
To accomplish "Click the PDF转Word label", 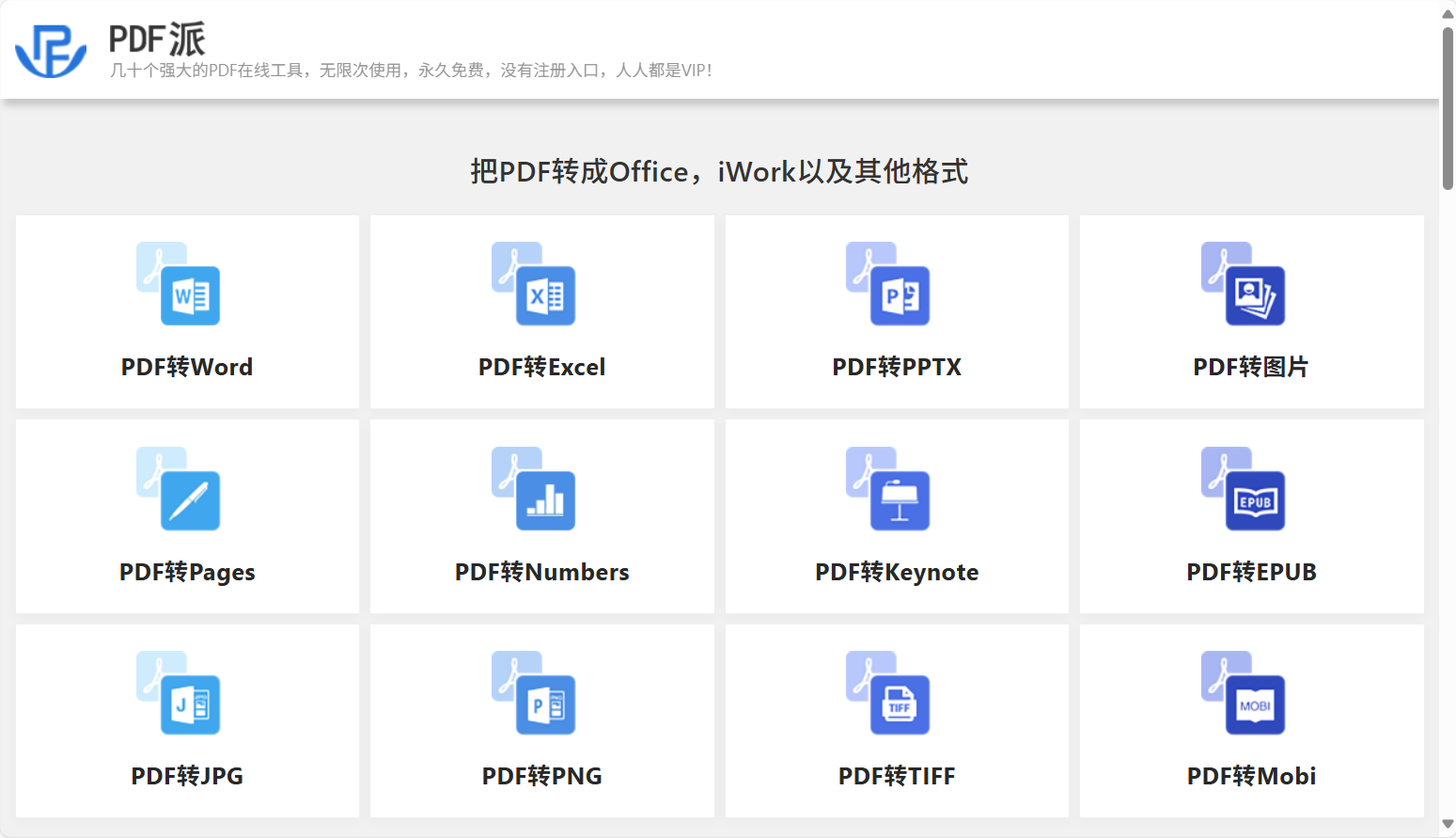I will coord(187,367).
